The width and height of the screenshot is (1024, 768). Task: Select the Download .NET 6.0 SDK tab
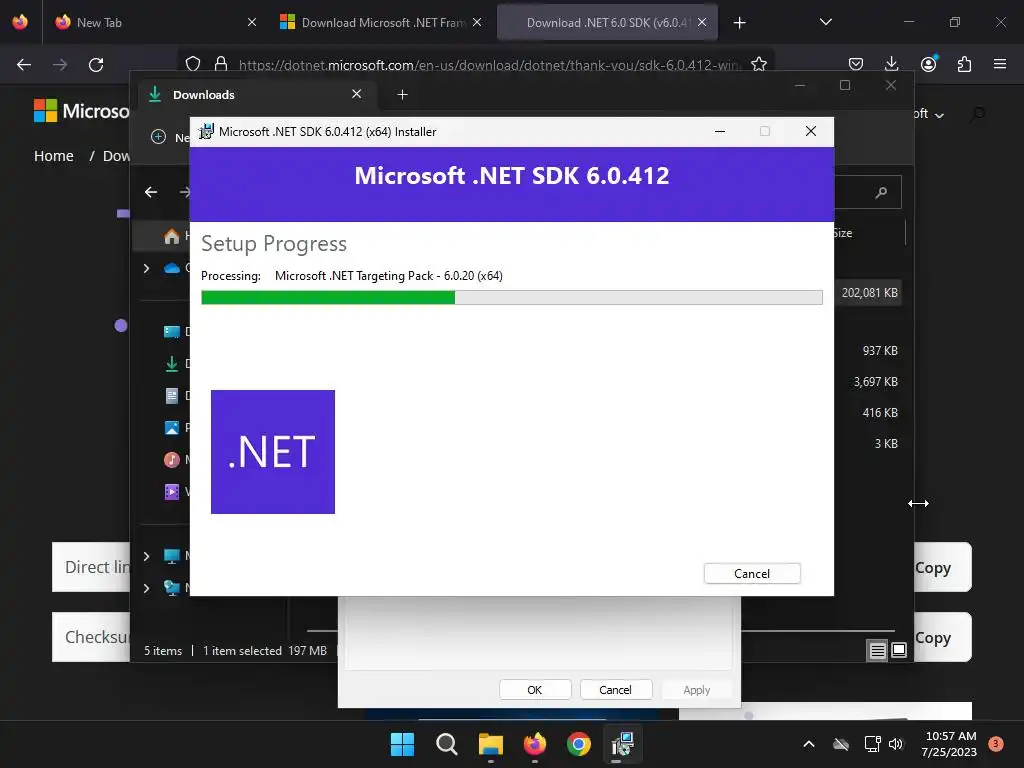[x=607, y=22]
